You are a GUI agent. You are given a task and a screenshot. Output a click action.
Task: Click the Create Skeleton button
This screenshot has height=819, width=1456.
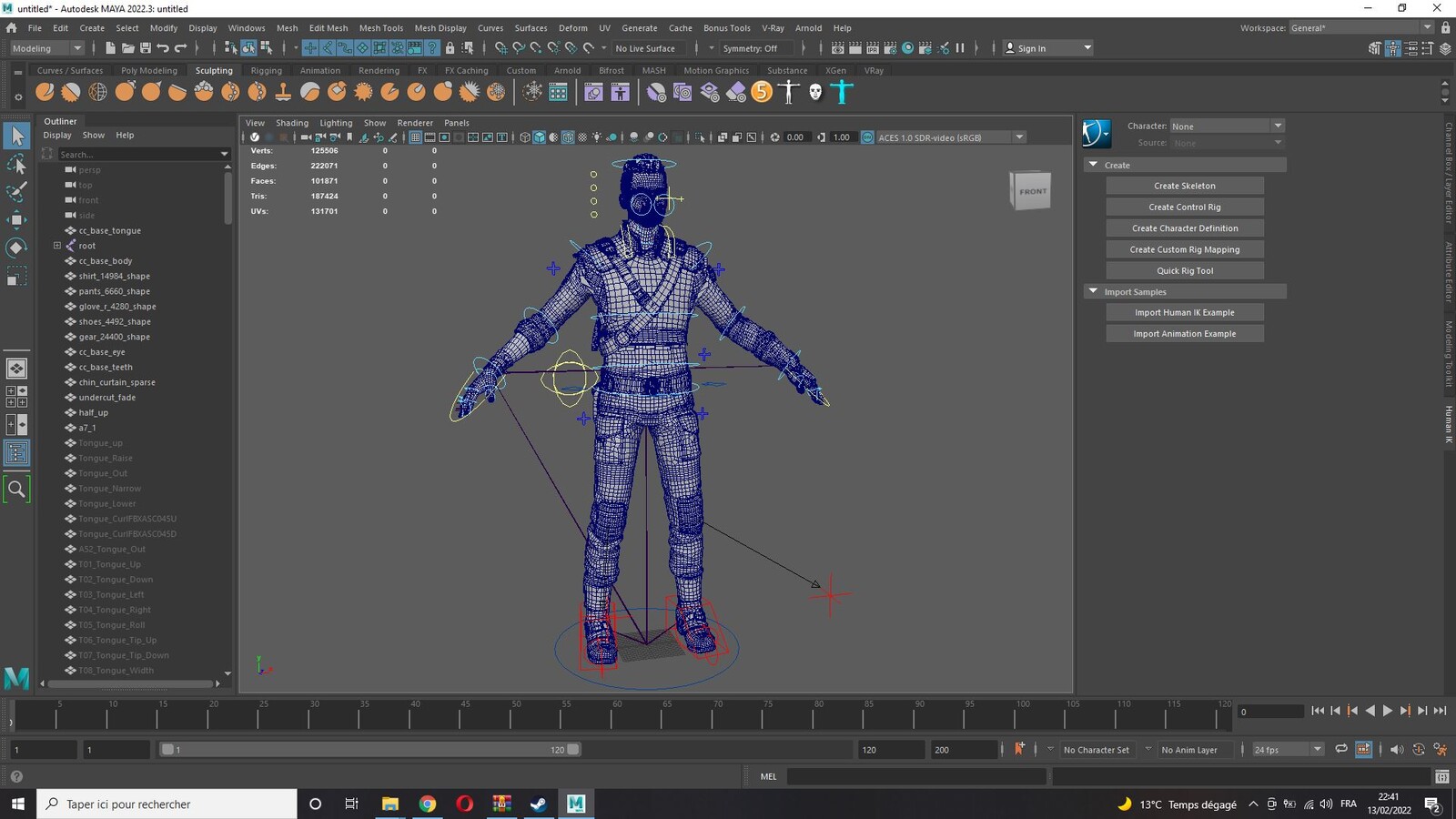tap(1185, 186)
